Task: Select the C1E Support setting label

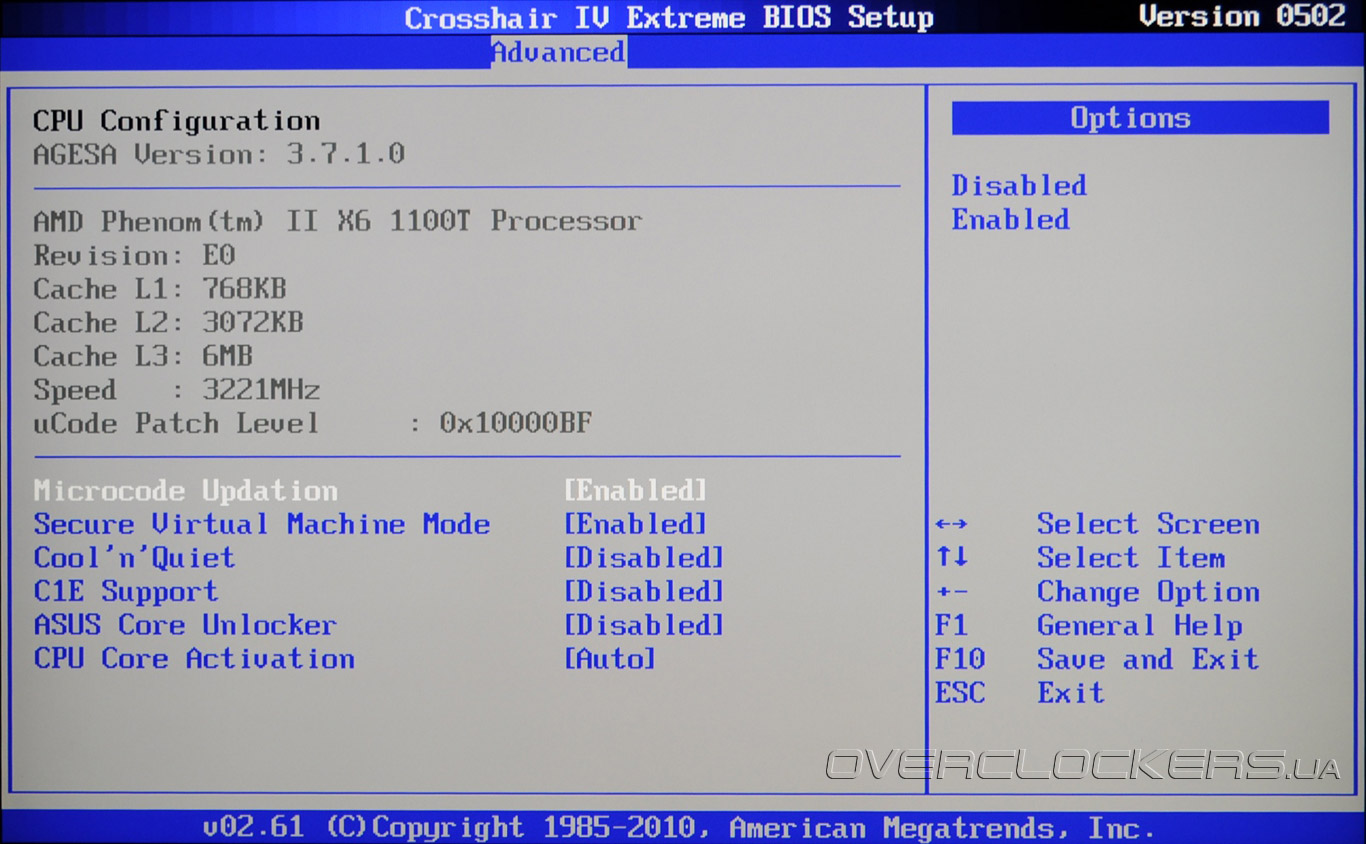Action: tap(126, 592)
